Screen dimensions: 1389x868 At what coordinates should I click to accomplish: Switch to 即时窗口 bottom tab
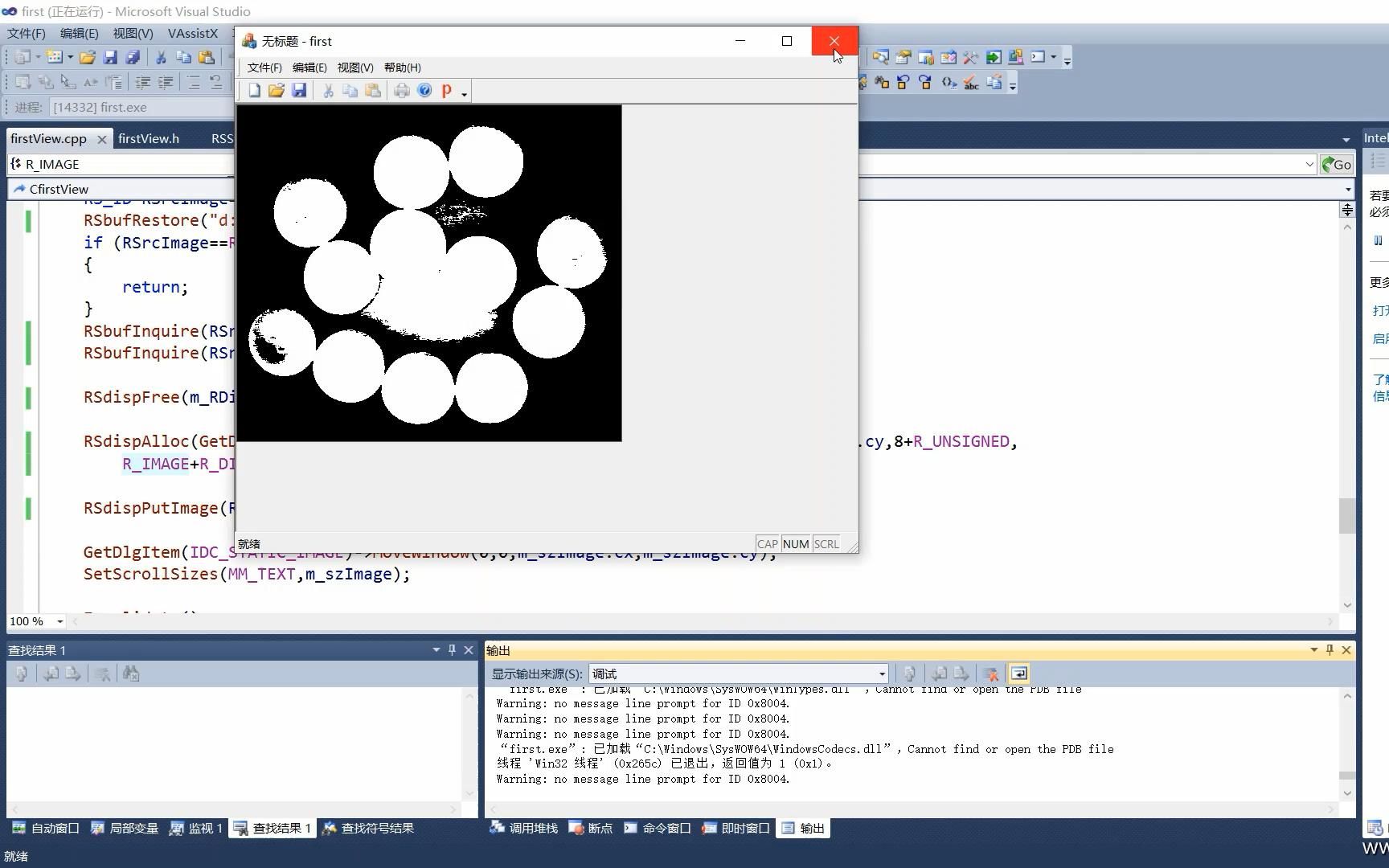(736, 828)
